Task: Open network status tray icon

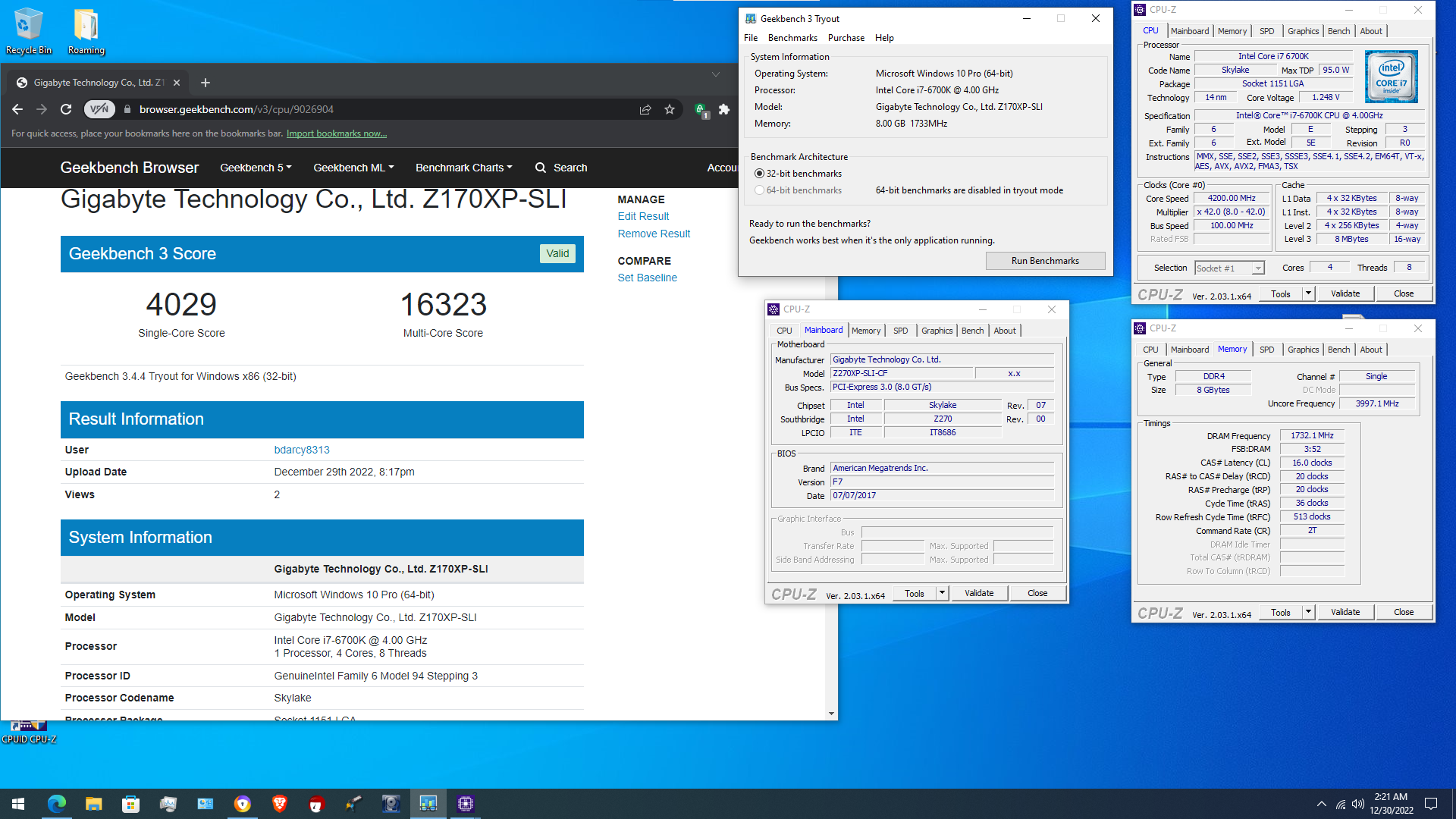Action: point(1341,804)
